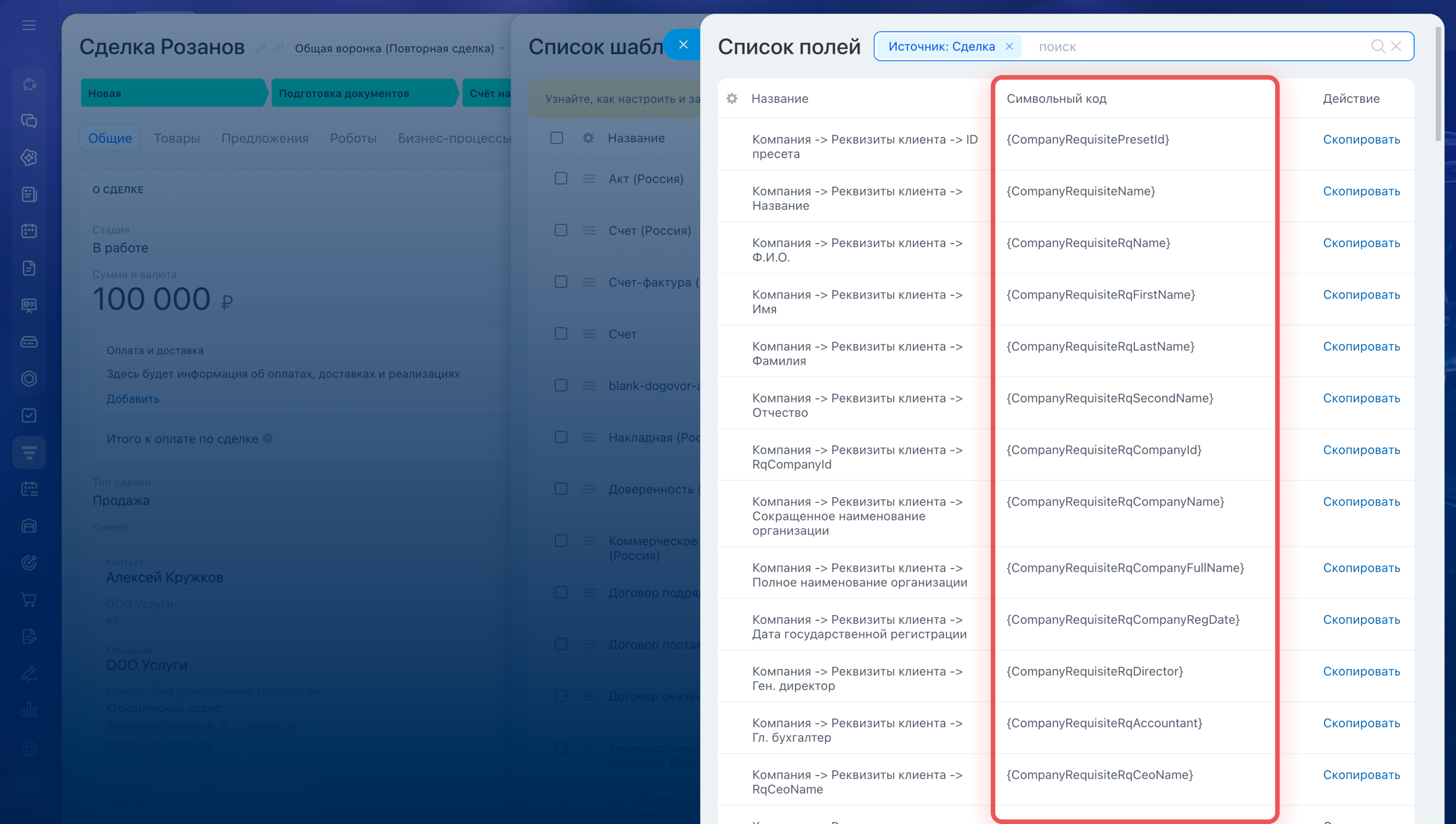Check the Акт (Россия) template checkbox

pyautogui.click(x=561, y=178)
